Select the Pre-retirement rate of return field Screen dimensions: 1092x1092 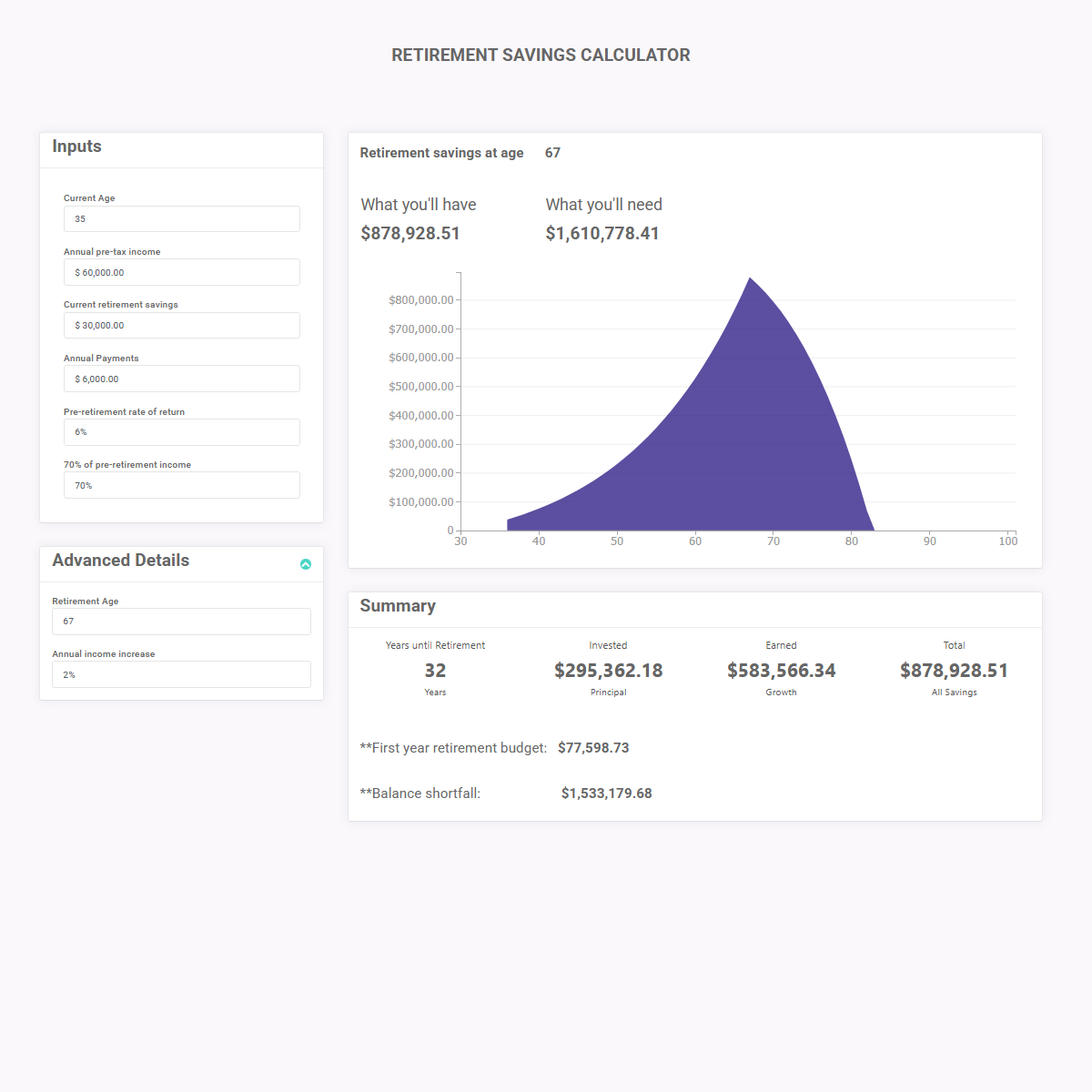pyautogui.click(x=181, y=432)
